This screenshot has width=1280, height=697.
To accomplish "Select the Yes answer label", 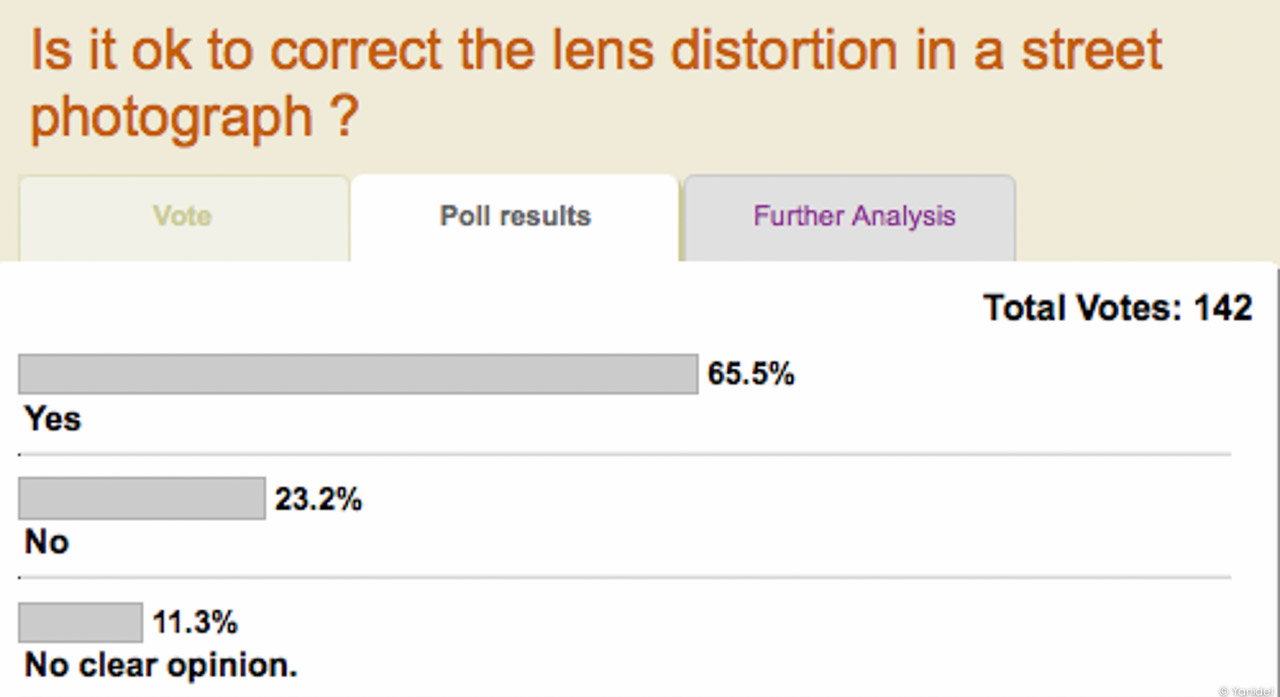I will coord(53,419).
